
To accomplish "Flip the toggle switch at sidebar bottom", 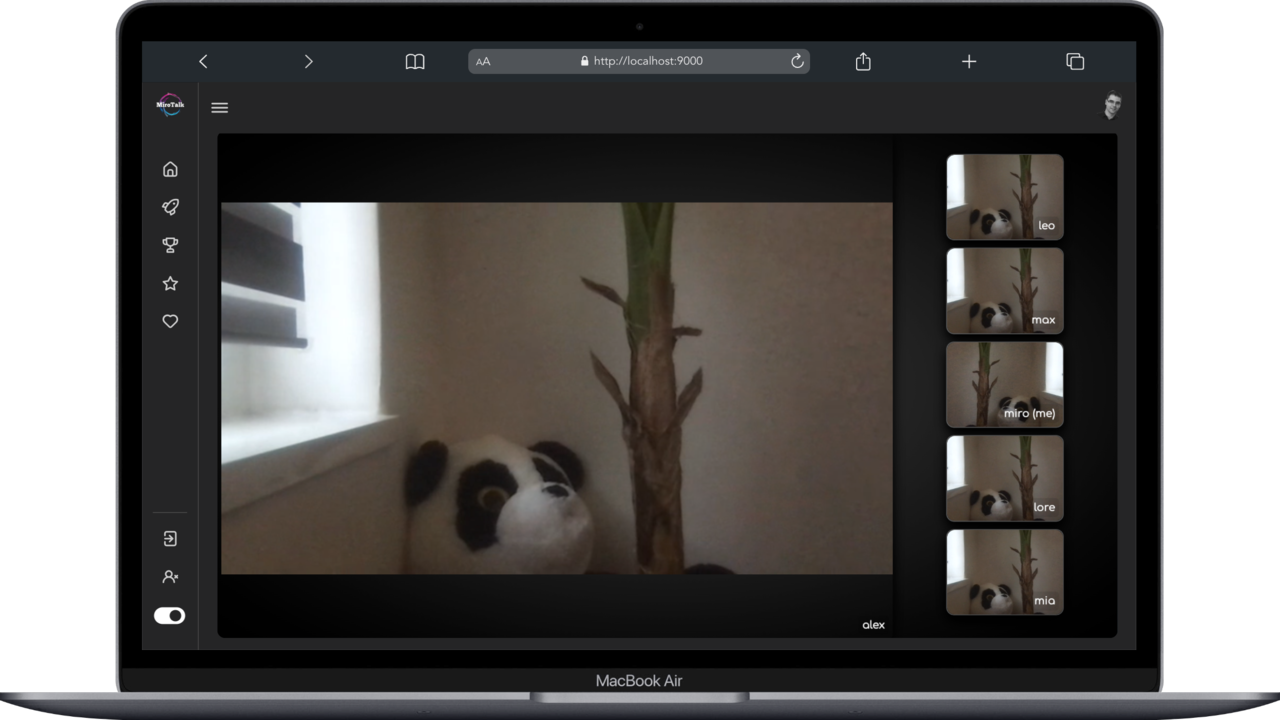I will 170,615.
